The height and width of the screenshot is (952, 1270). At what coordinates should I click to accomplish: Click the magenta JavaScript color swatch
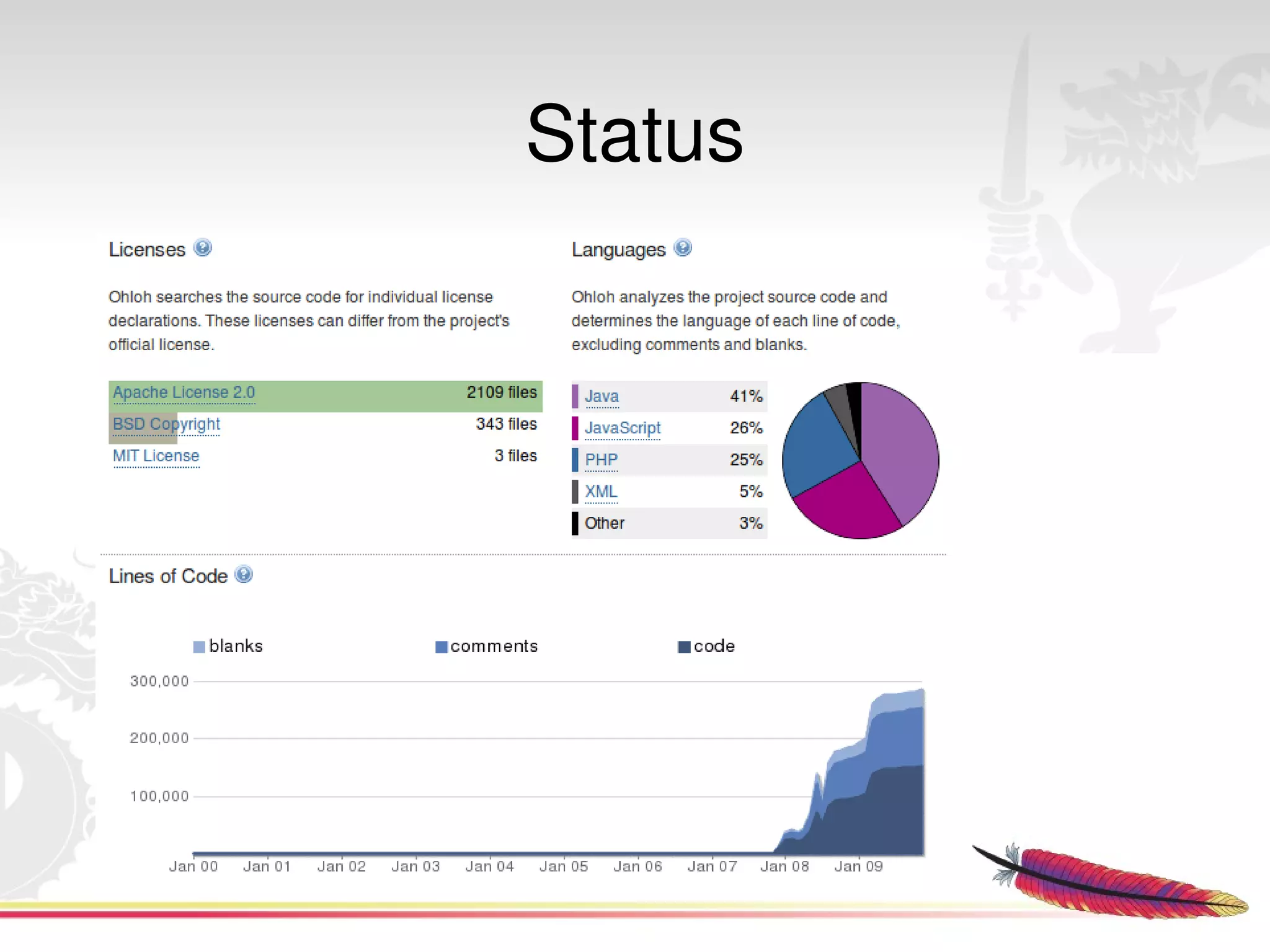click(x=575, y=428)
